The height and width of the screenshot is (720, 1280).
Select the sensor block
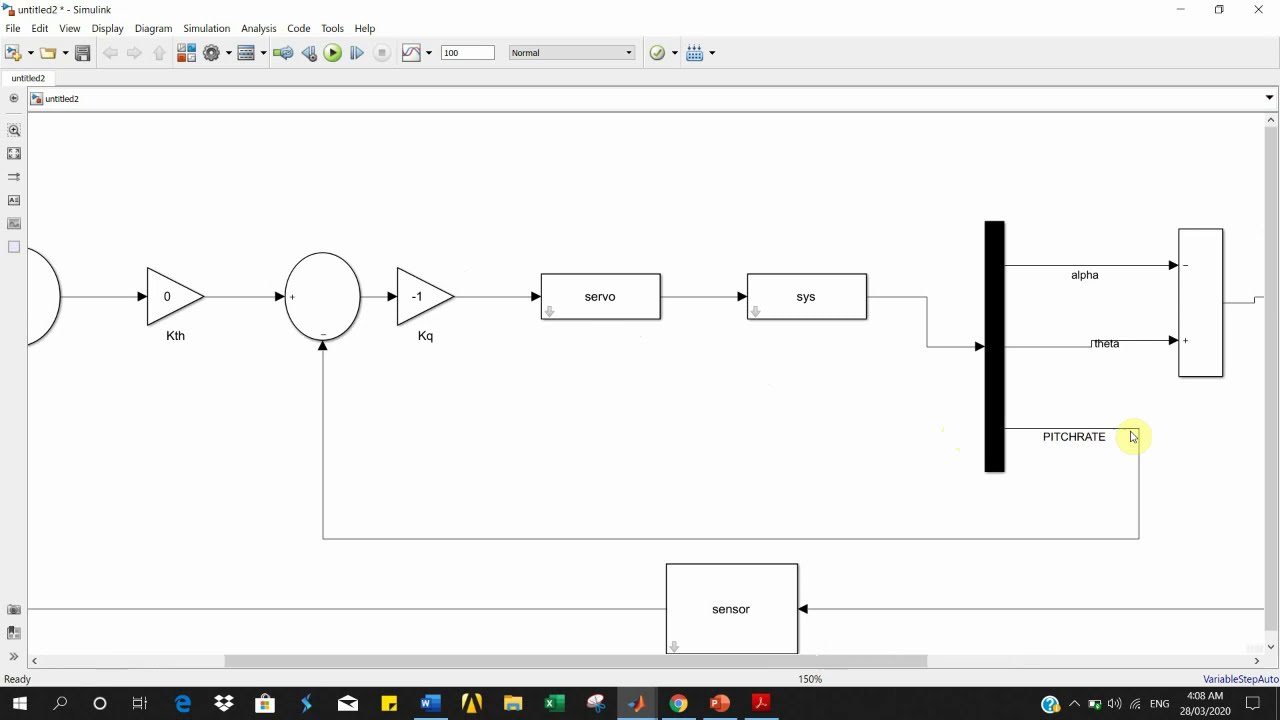pyautogui.click(x=732, y=609)
